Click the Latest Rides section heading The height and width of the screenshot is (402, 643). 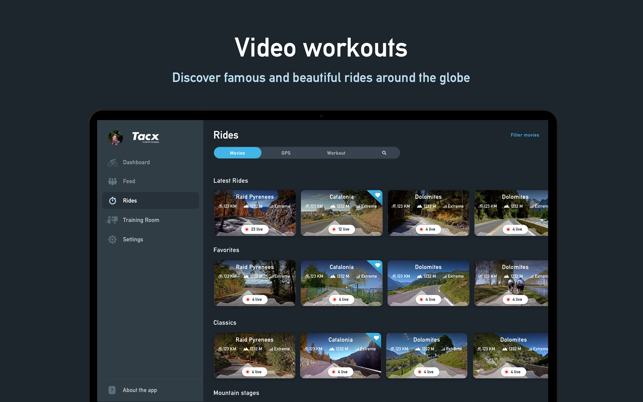[230, 180]
